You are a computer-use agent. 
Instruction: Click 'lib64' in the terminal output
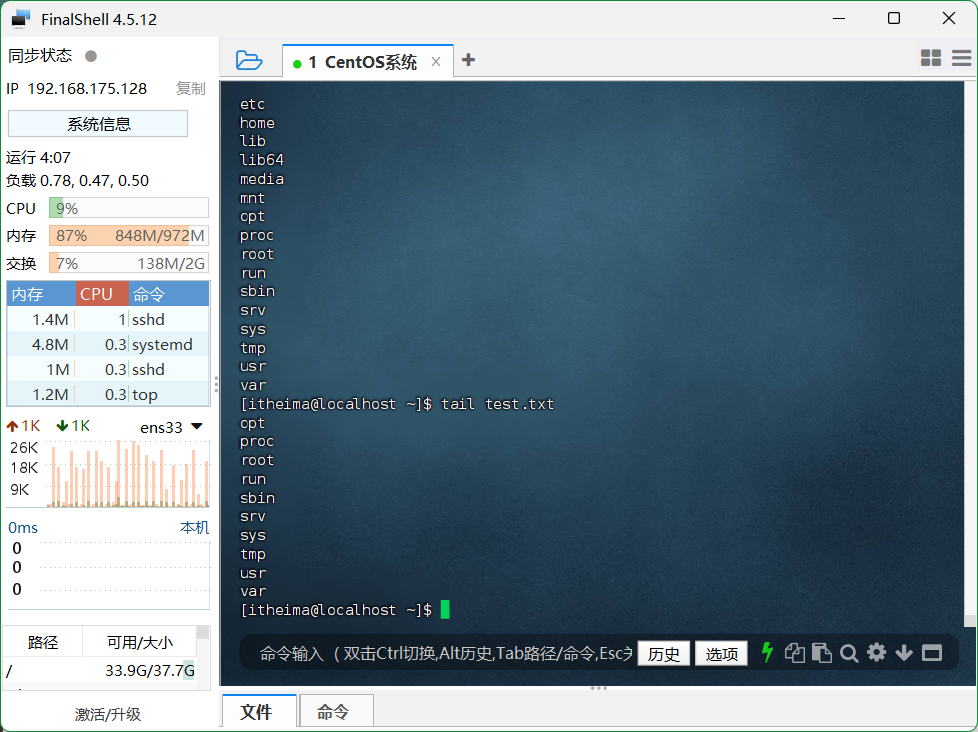coord(262,160)
